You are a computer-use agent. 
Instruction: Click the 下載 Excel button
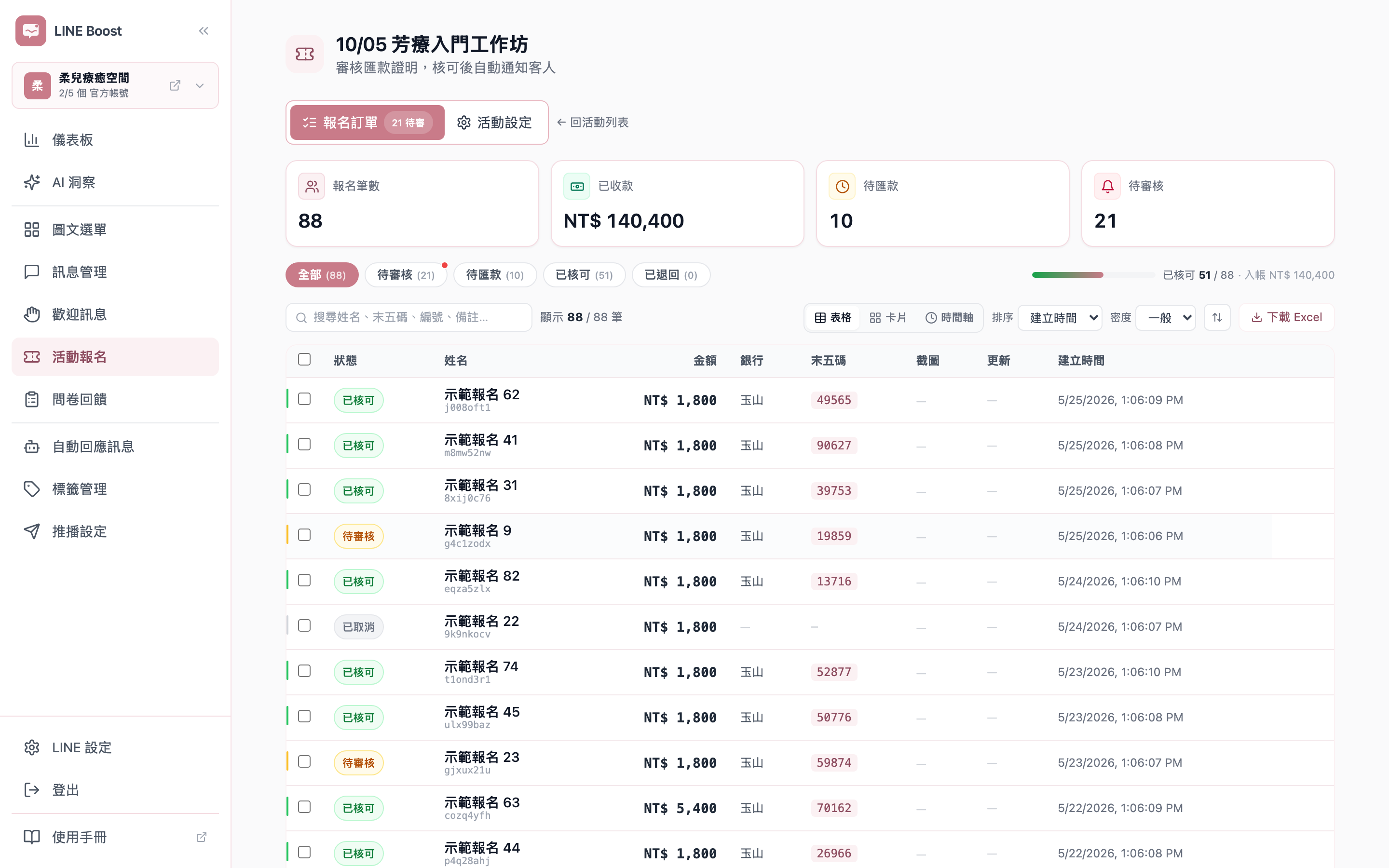coord(1286,317)
